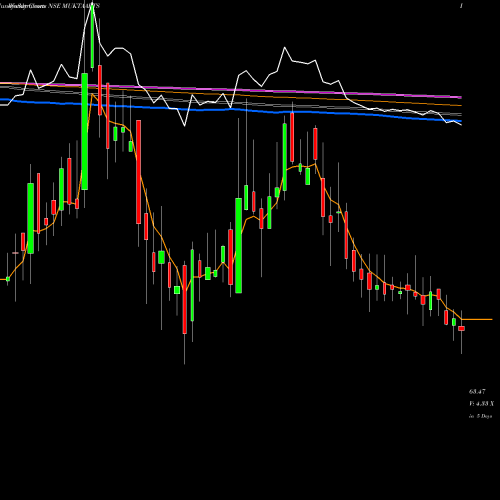Select the tallest green candle near the peak
500x500 pixels.
point(85,131)
